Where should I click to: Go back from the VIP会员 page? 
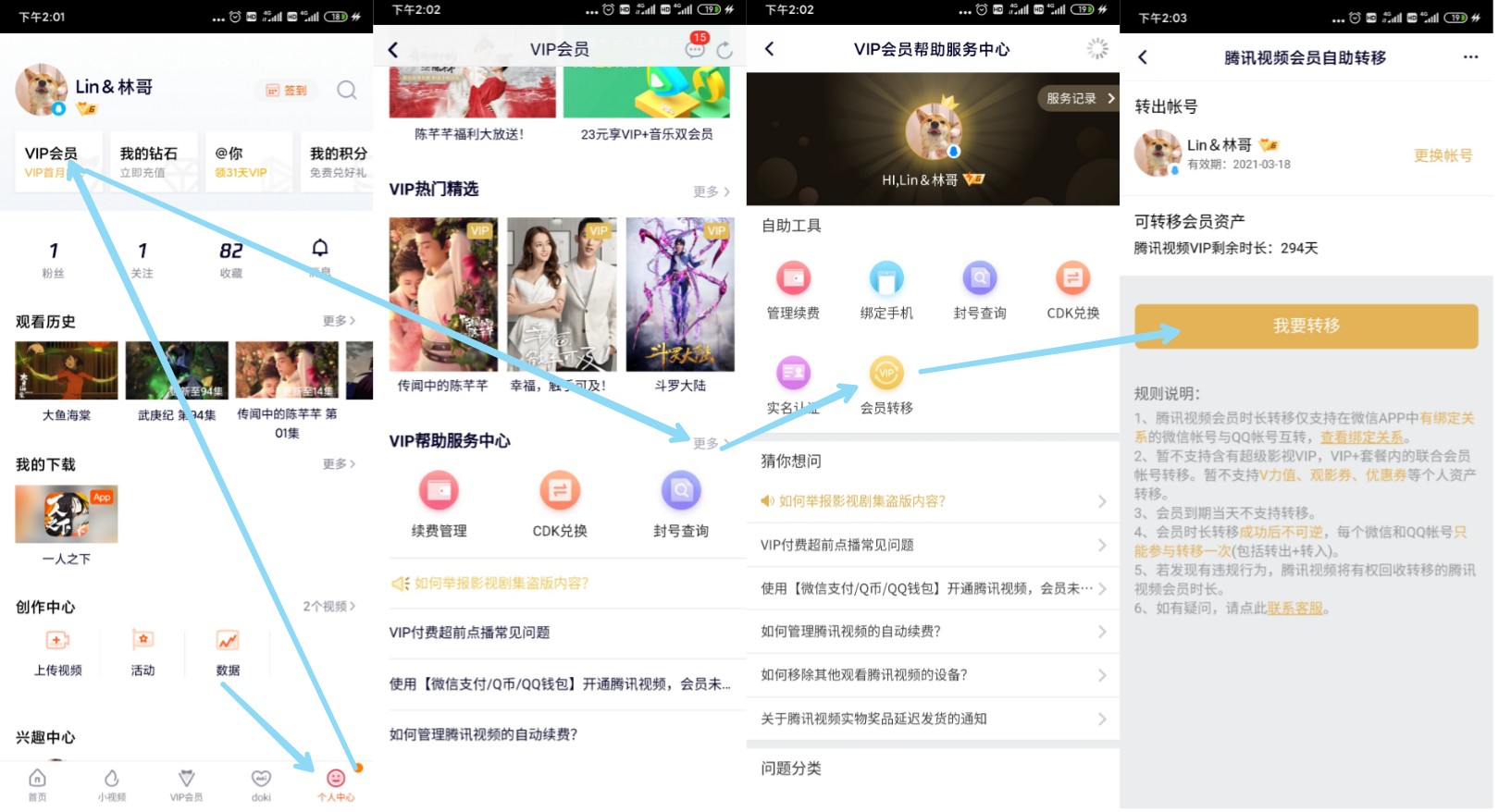[x=393, y=50]
